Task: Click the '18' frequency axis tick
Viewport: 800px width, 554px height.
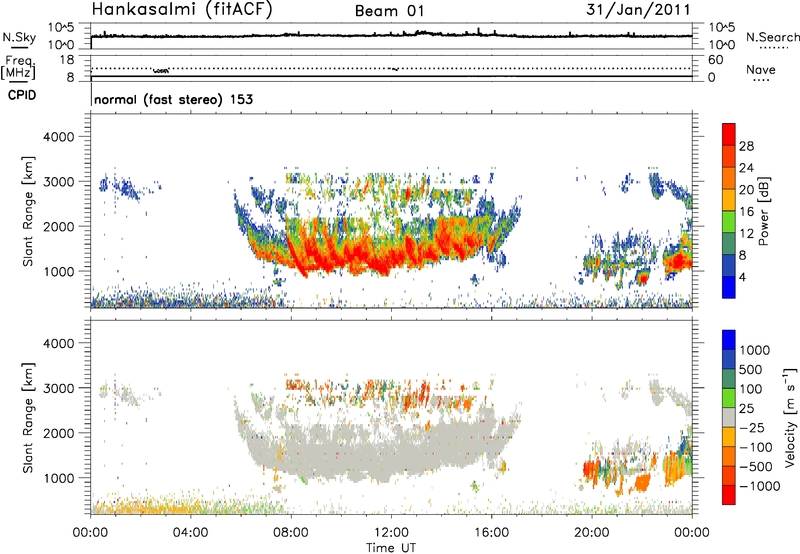Action: 67,60
